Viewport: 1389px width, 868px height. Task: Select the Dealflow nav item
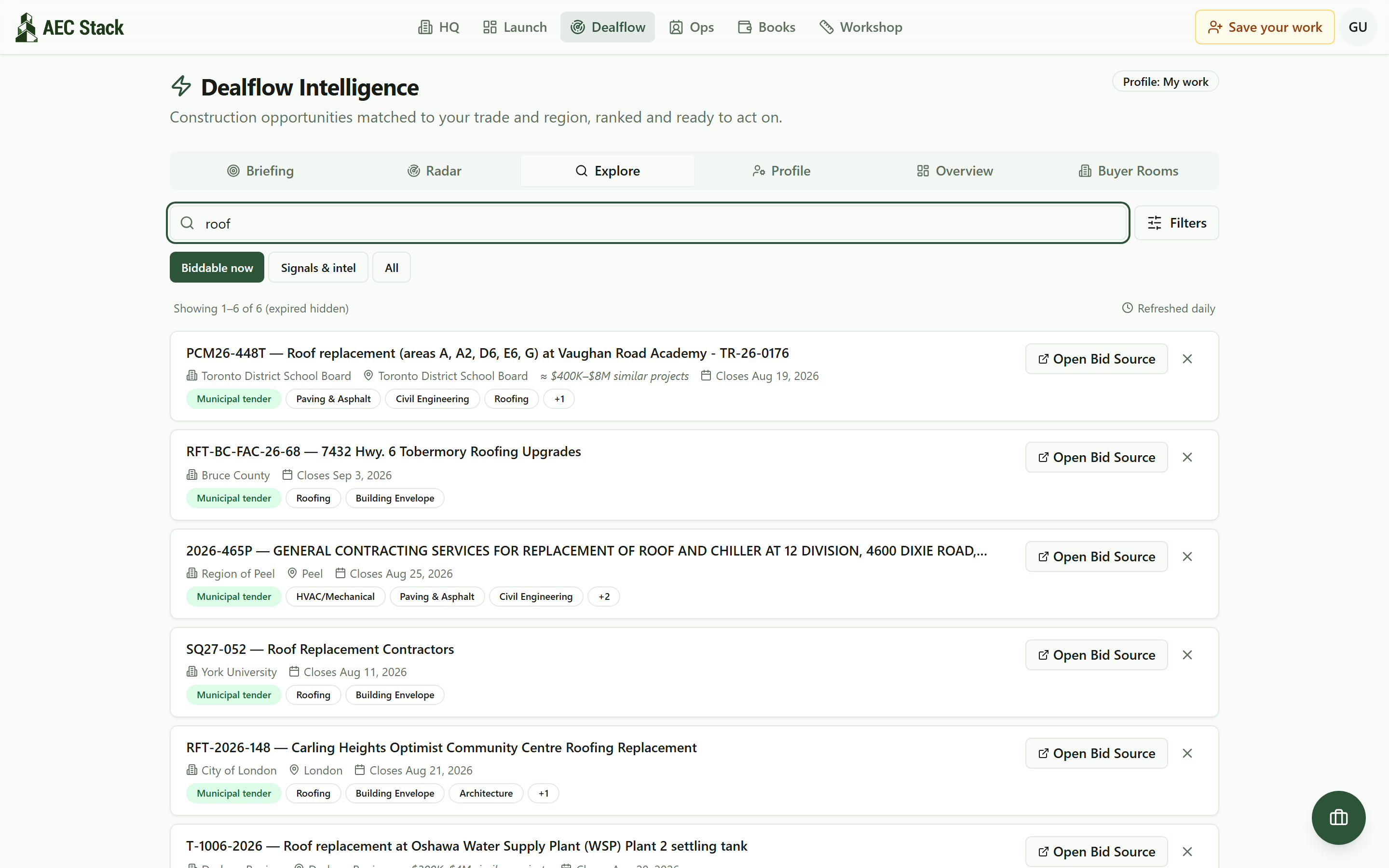coord(607,27)
